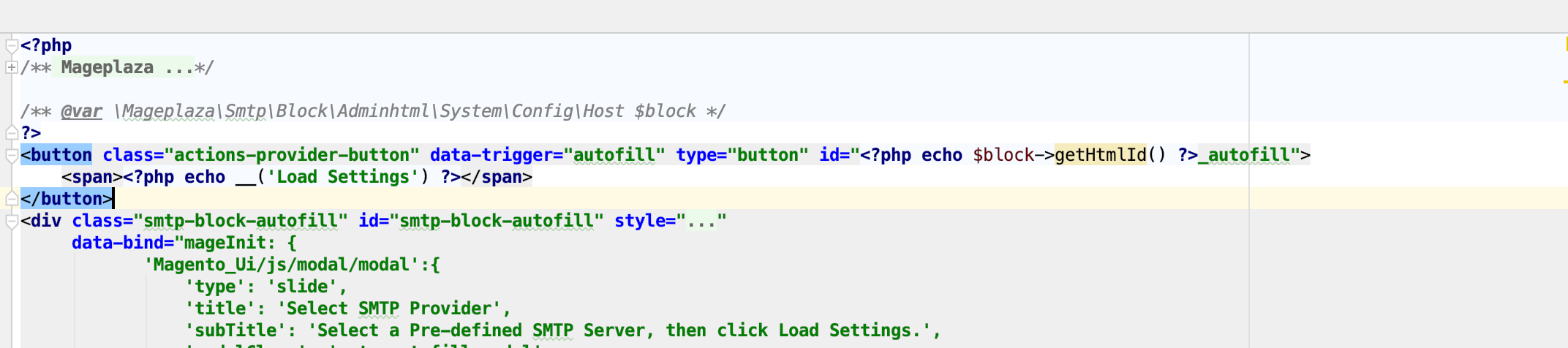
Task: Expand the folded Mageplaza comment block
Action: 11,67
